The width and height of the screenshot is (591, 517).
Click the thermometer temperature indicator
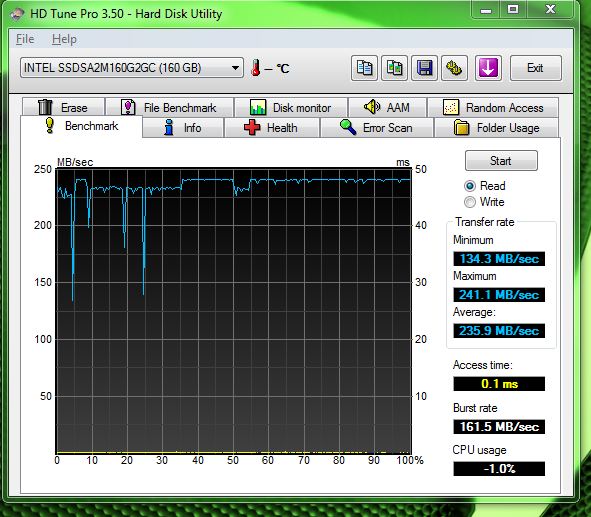[x=256, y=68]
